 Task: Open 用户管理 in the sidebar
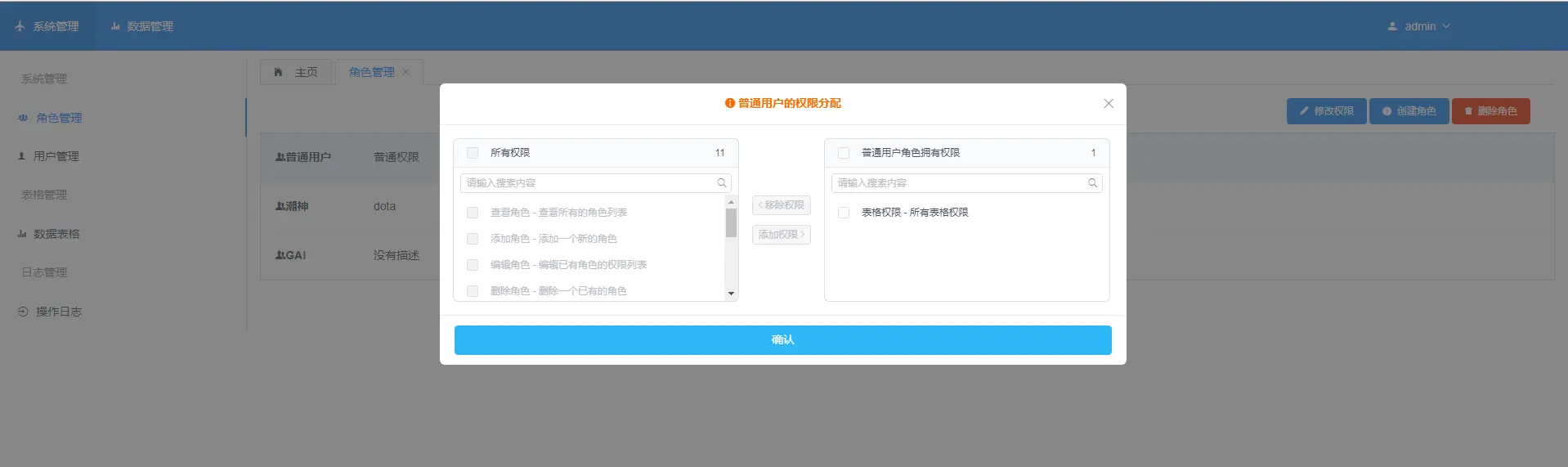[123, 156]
